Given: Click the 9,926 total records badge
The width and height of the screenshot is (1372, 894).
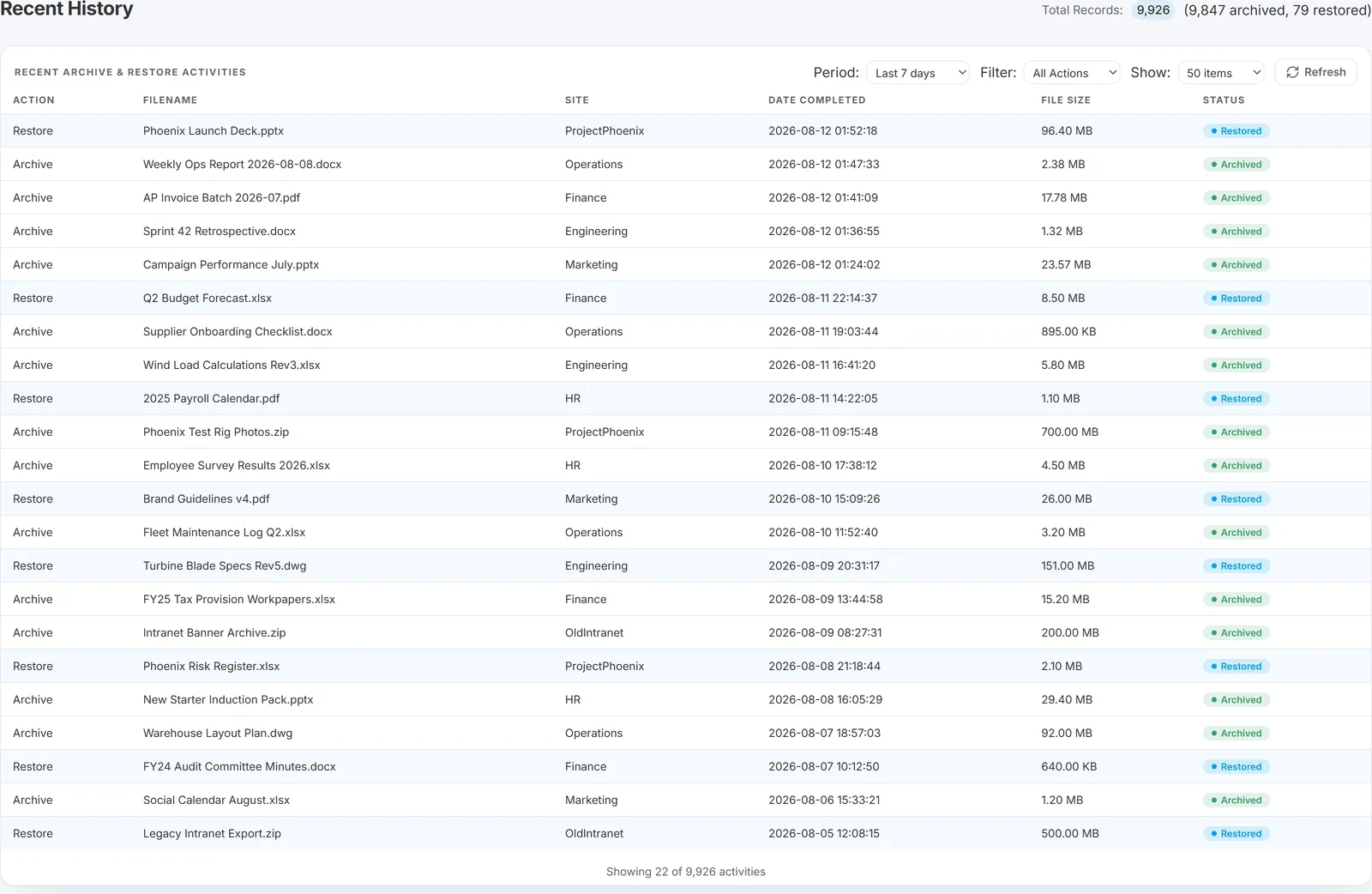Looking at the screenshot, I should pyautogui.click(x=1152, y=10).
